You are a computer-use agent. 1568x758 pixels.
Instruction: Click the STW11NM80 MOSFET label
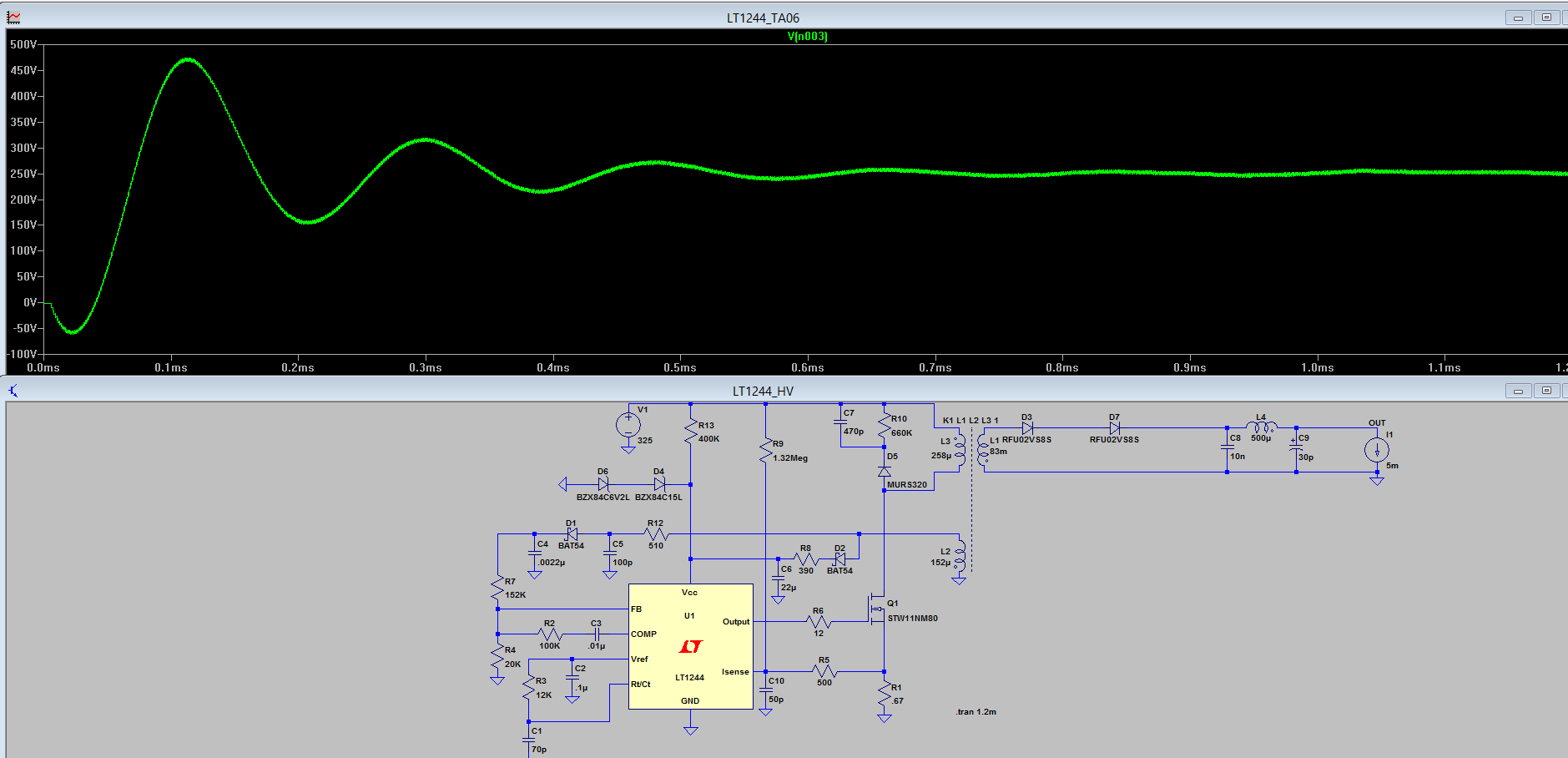[912, 618]
